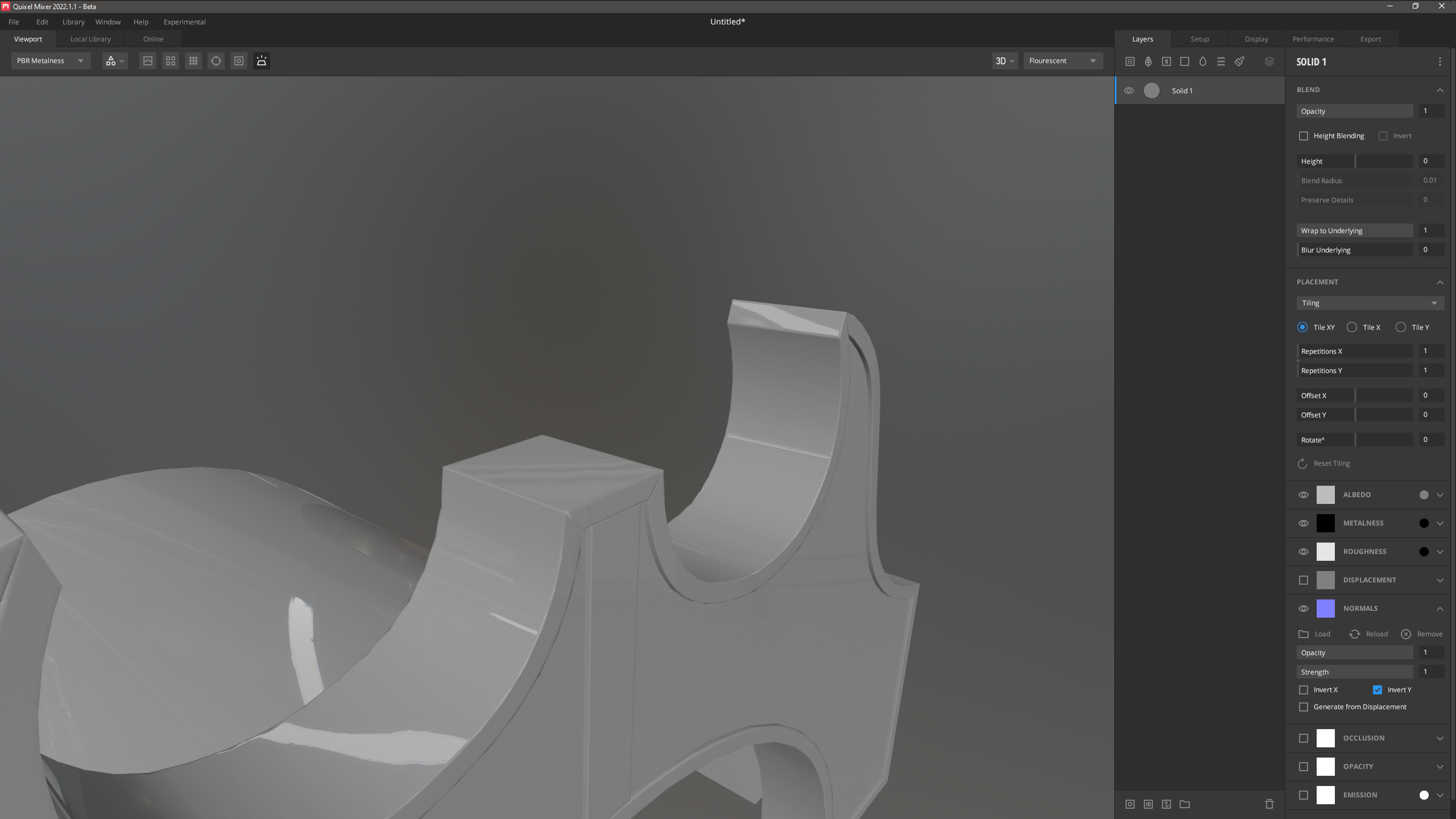Image resolution: width=1456 pixels, height=819 pixels.
Task: Click the framed-circle icon in viewport toolbar
Action: click(x=239, y=61)
